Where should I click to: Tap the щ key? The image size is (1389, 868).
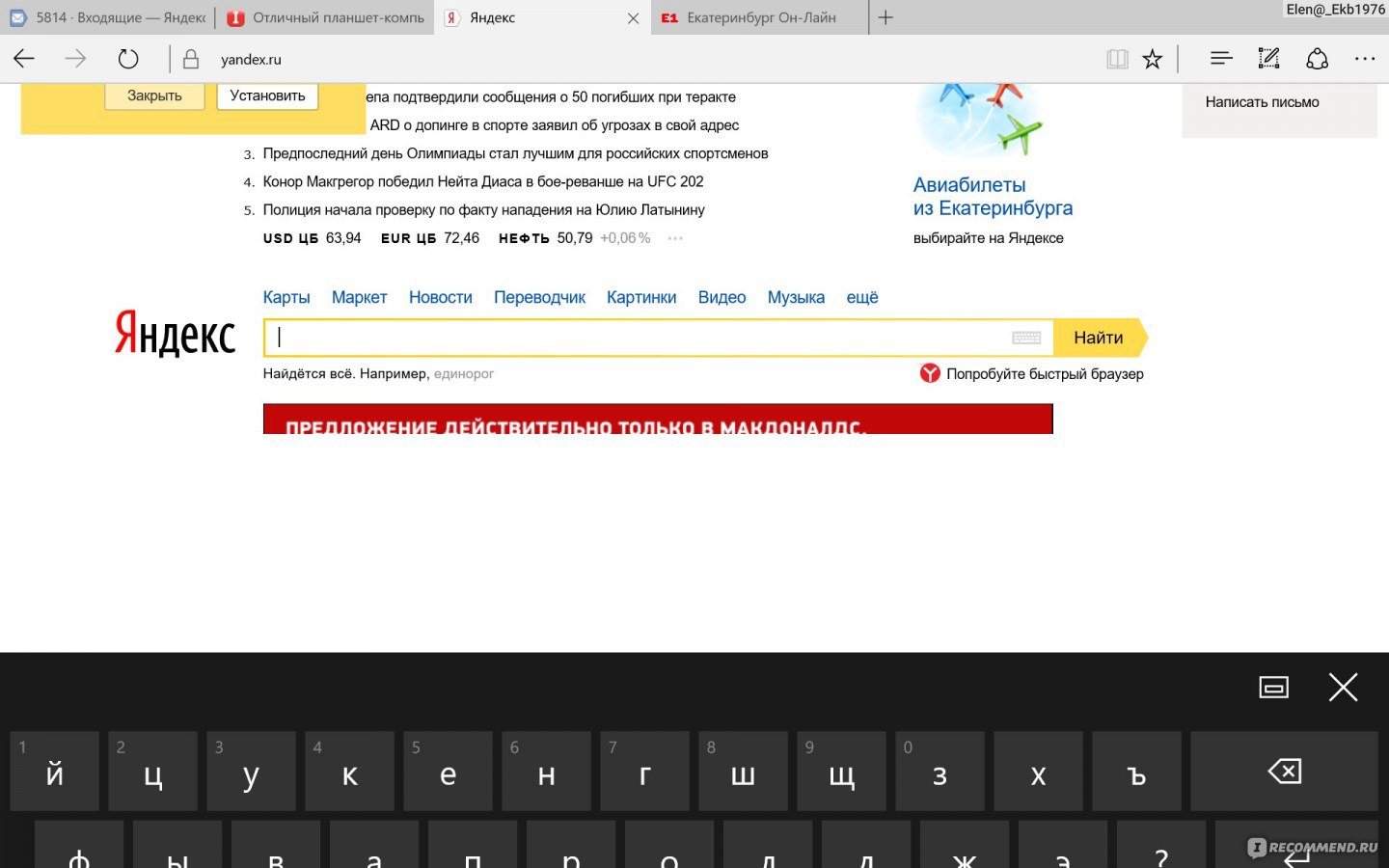(842, 771)
